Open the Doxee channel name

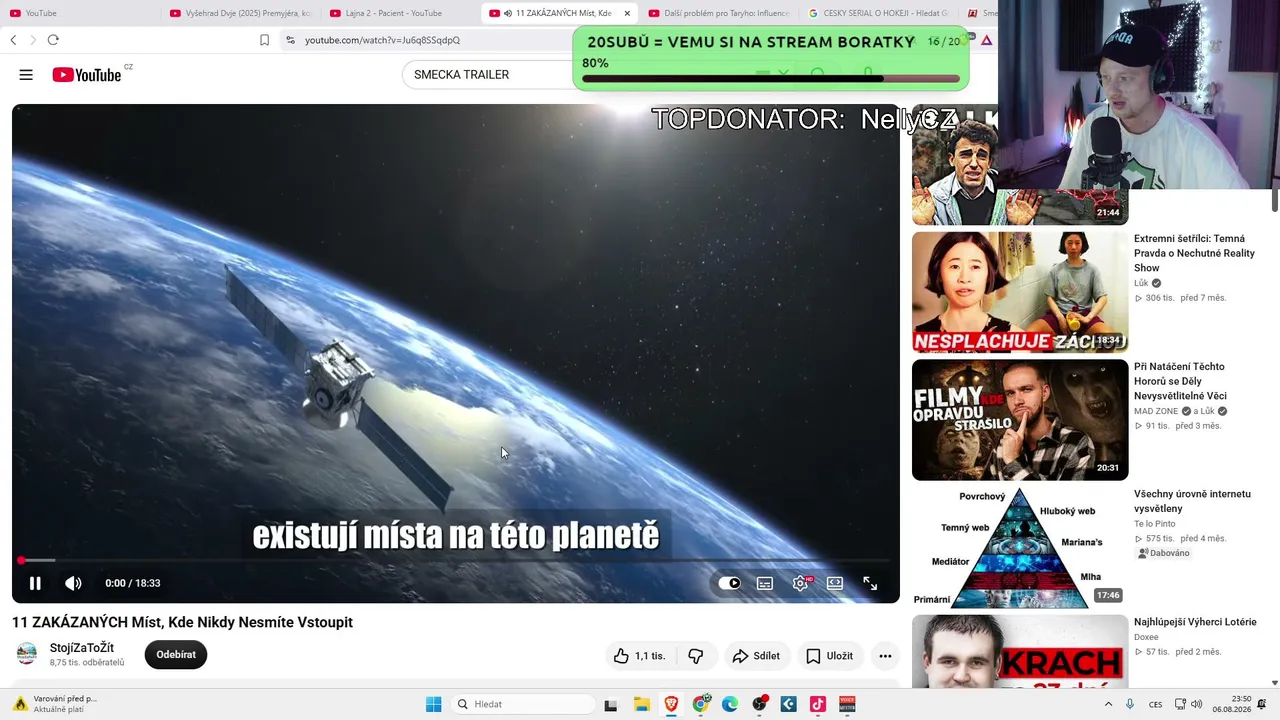tap(1146, 637)
